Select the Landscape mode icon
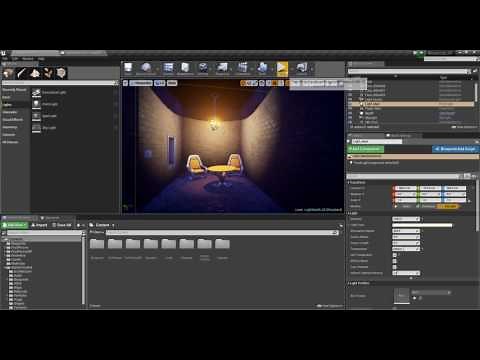The width and height of the screenshot is (480, 360). click(35, 73)
